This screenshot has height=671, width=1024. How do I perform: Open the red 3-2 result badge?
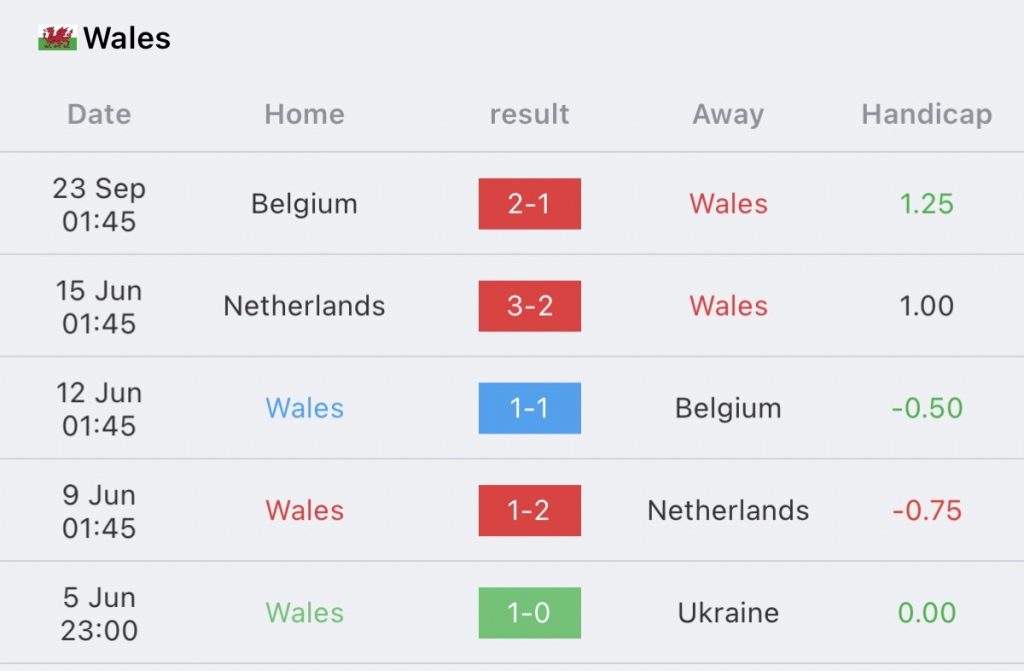(530, 306)
